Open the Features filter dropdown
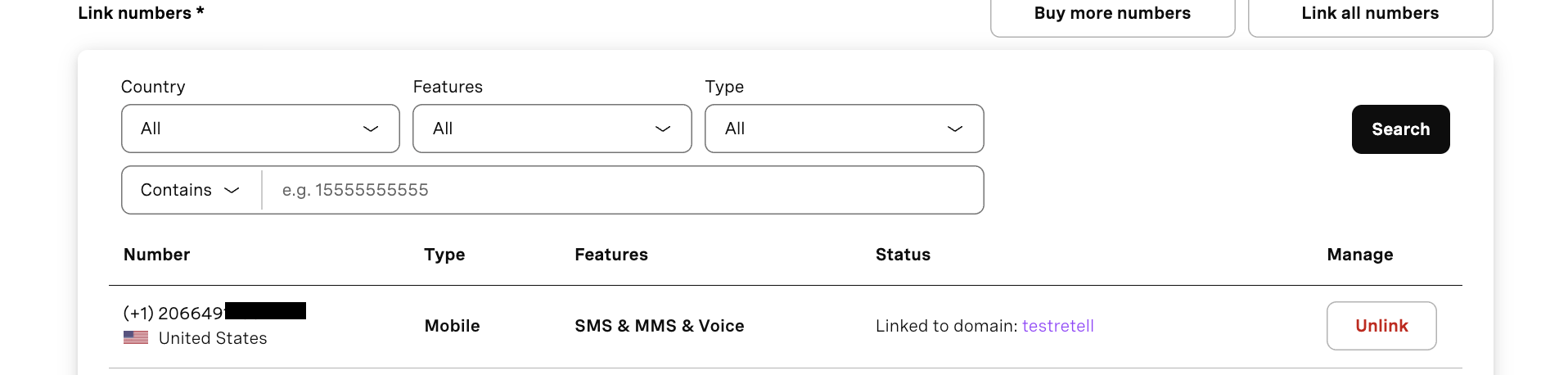The height and width of the screenshot is (375, 1568). [x=552, y=129]
